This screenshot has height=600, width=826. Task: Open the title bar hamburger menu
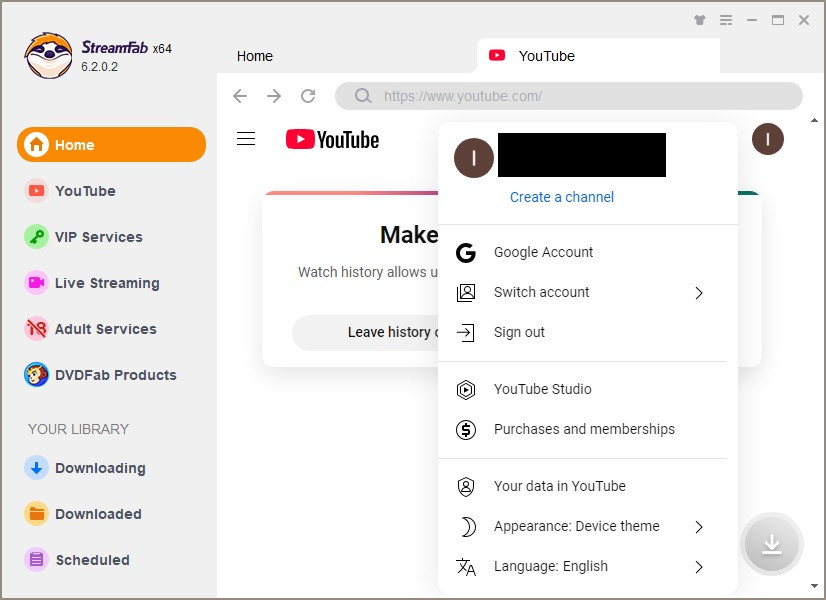(x=726, y=20)
